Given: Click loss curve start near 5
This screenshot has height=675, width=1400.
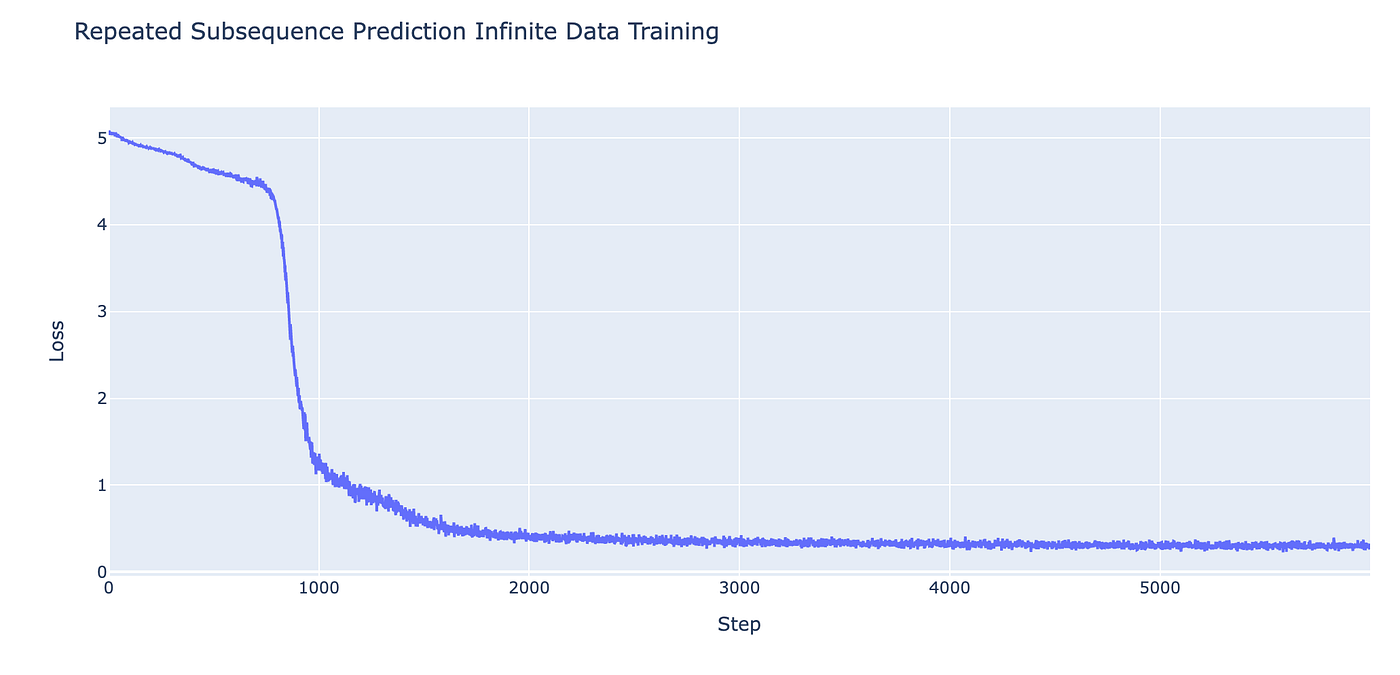Looking at the screenshot, I should pyautogui.click(x=111, y=133).
